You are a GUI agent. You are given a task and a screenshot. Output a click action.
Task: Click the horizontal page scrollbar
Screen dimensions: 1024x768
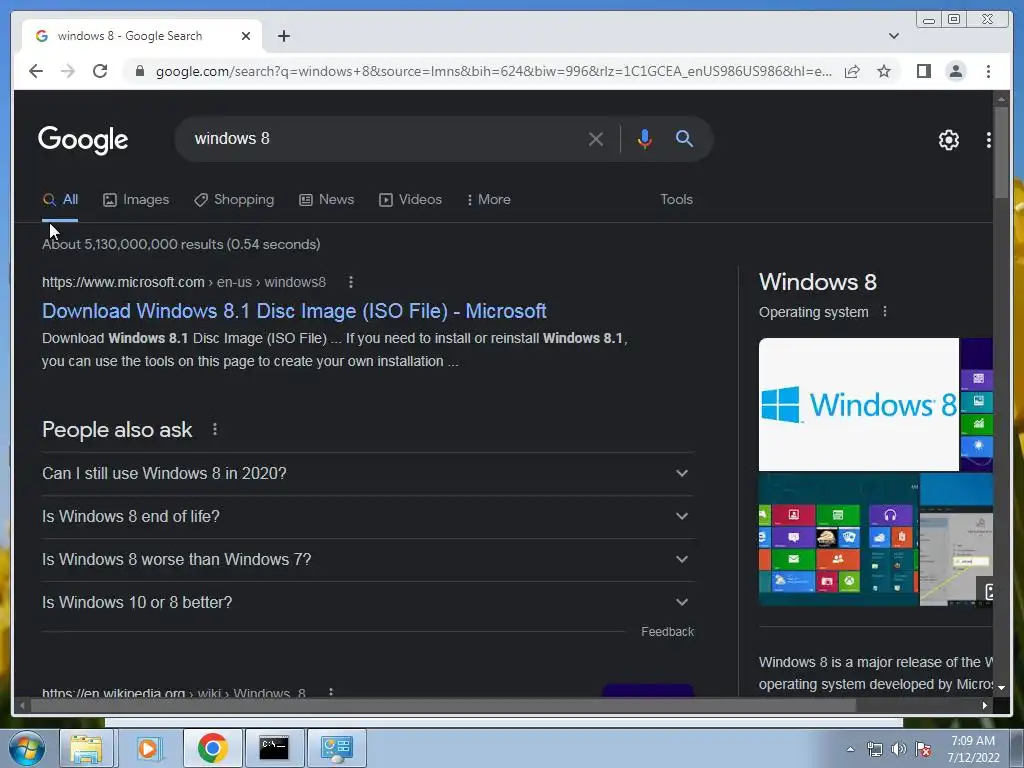[443, 705]
